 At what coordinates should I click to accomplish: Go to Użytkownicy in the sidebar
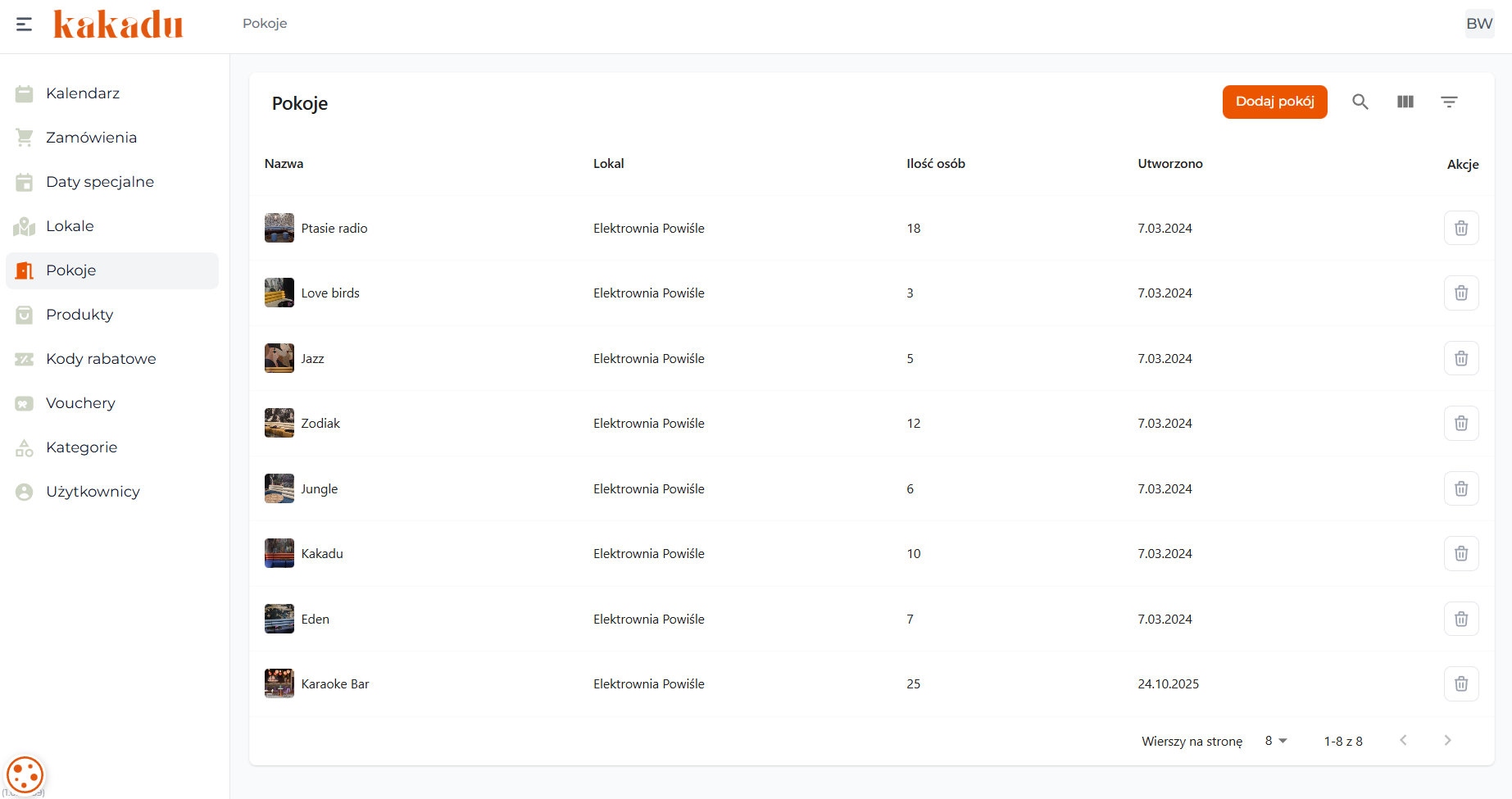(93, 492)
